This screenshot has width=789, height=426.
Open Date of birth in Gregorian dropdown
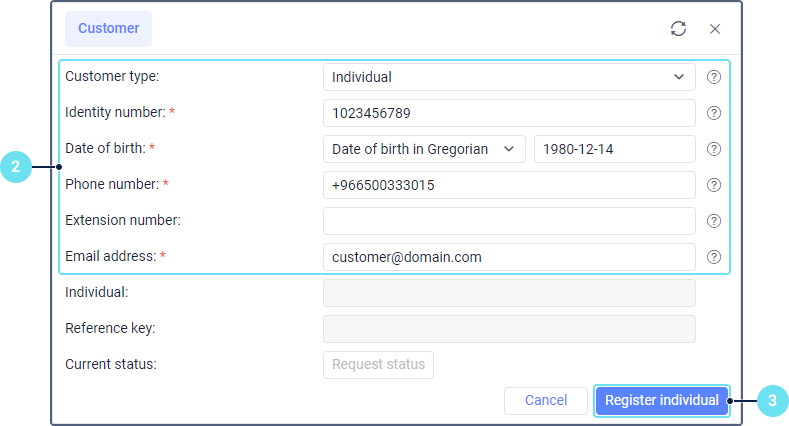pos(424,149)
